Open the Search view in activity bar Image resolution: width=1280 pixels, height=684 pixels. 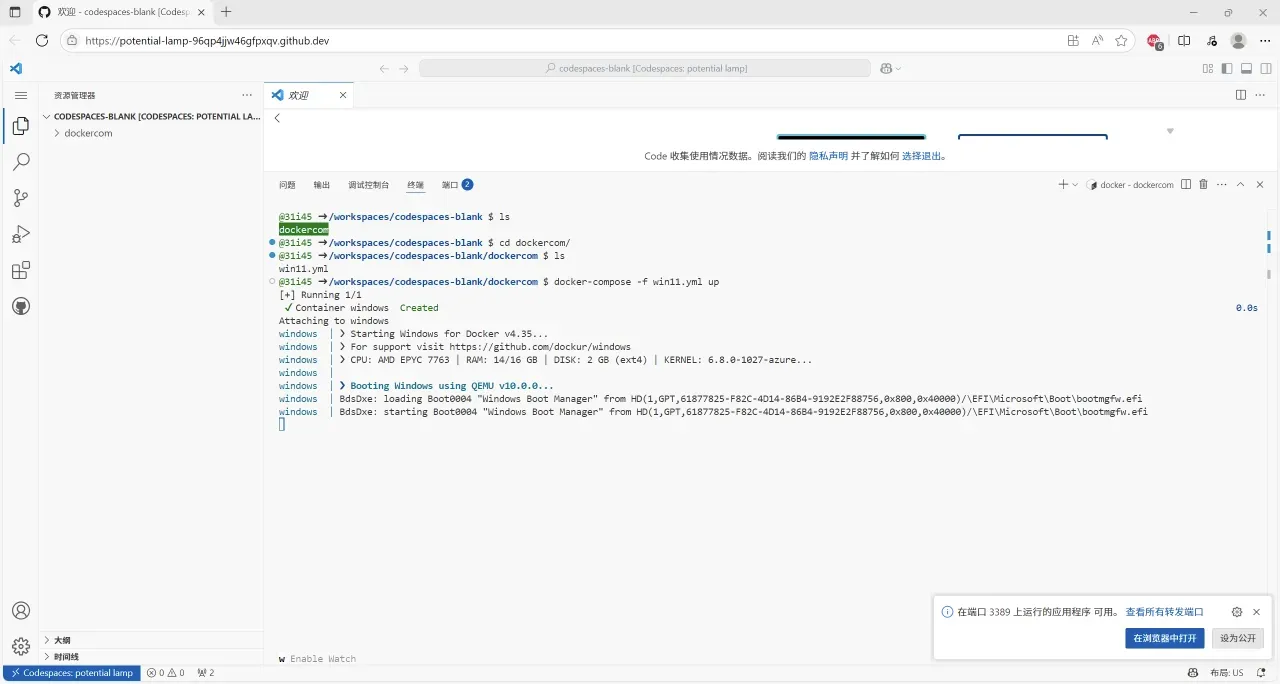pyautogui.click(x=21, y=162)
